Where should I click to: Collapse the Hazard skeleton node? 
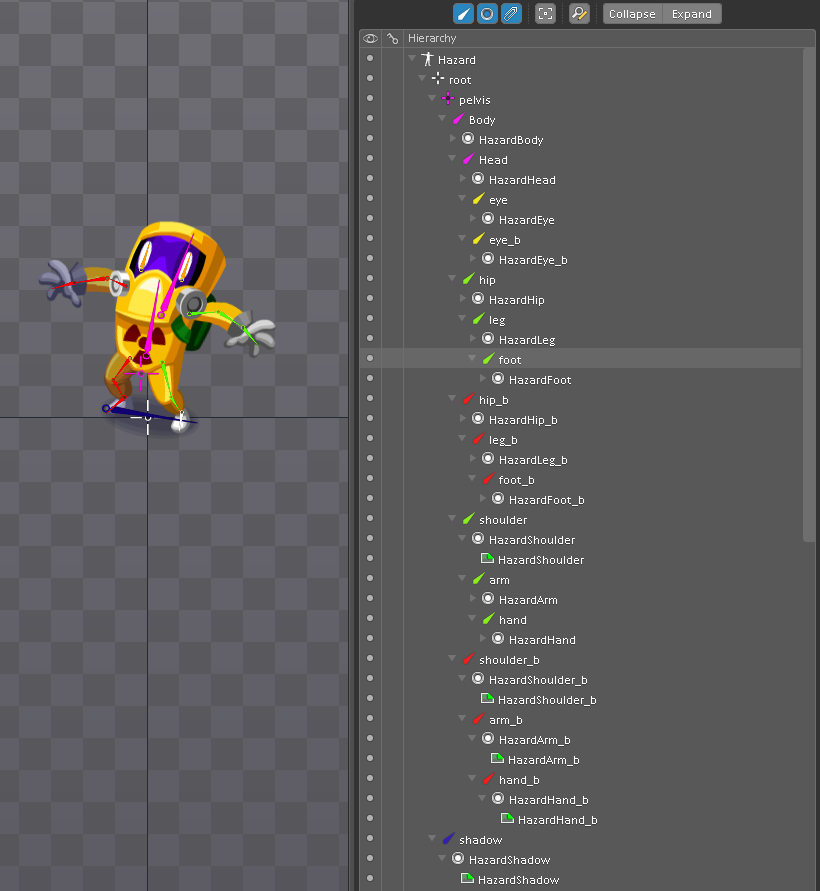tap(412, 58)
